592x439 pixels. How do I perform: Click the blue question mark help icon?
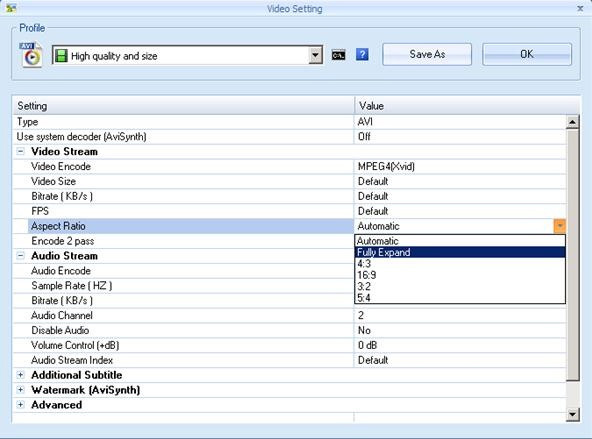[x=362, y=55]
